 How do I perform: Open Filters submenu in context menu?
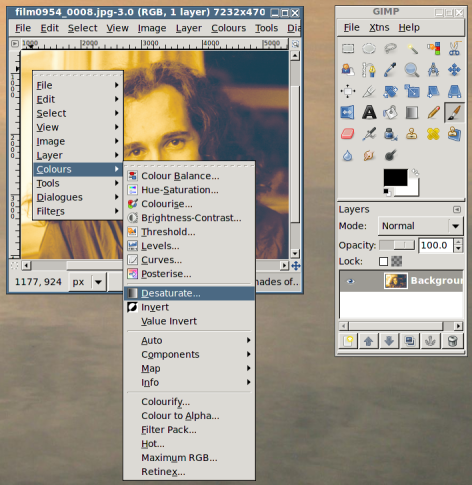(78, 211)
